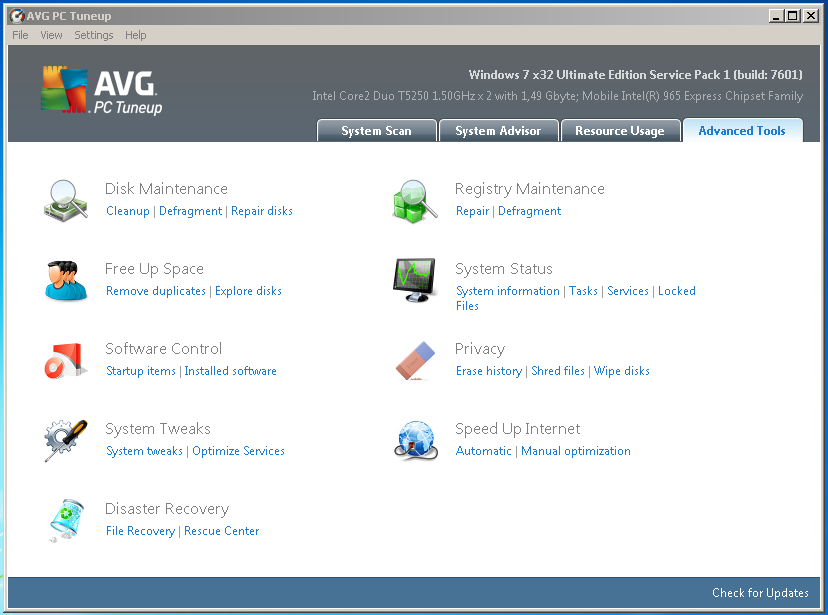The image size is (828, 615).
Task: Open Defragment under Registry Maintenance
Action: tap(530, 211)
